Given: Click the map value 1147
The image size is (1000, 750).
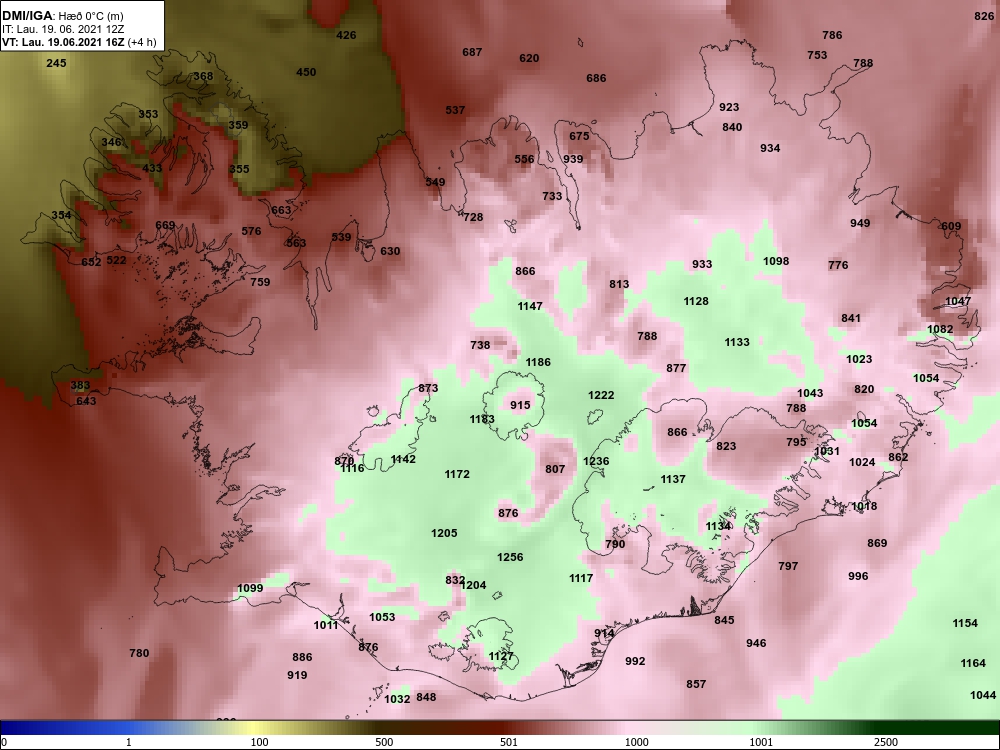Looking at the screenshot, I should [x=529, y=306].
